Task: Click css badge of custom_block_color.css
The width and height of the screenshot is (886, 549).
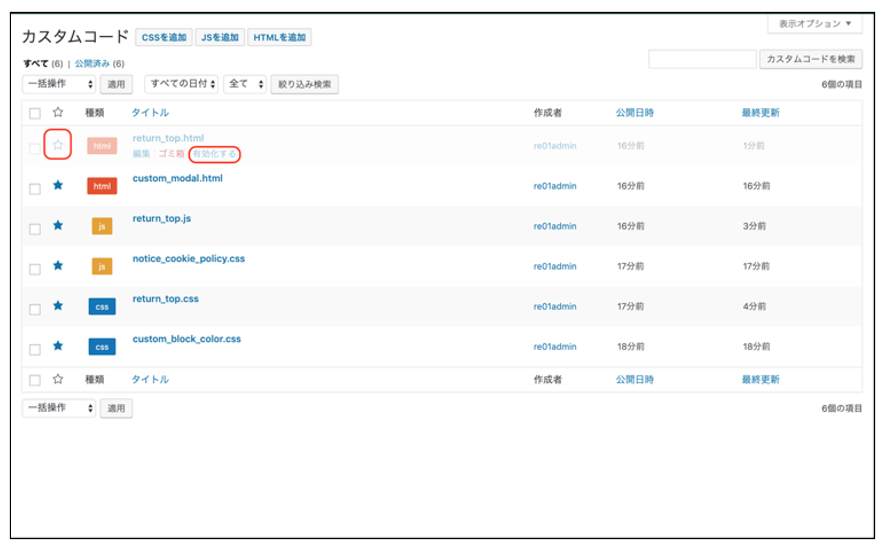Action: (x=102, y=347)
